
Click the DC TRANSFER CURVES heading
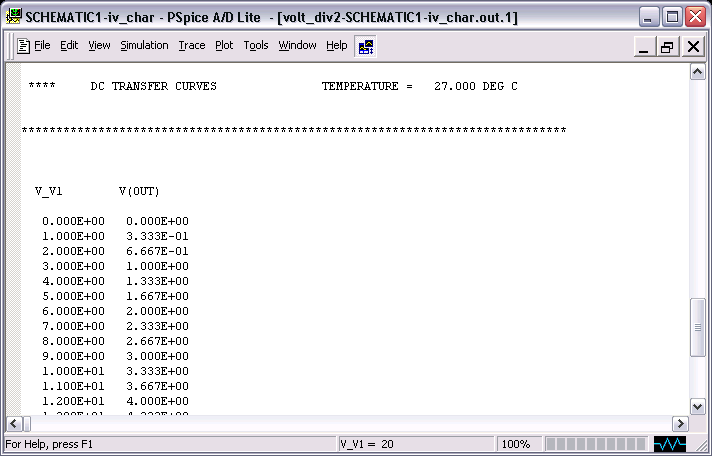[153, 86]
